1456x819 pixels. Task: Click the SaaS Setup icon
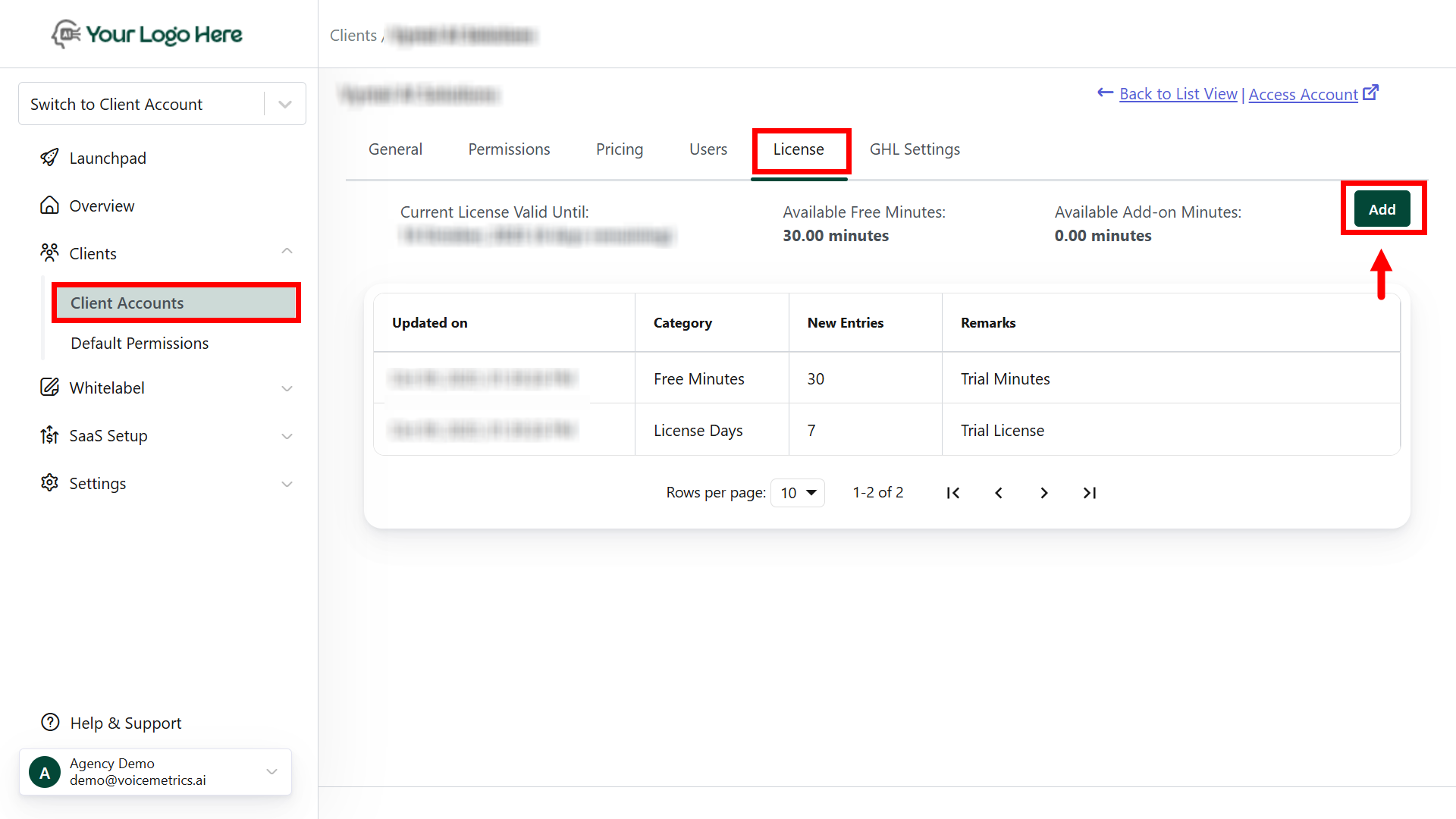pyautogui.click(x=49, y=435)
